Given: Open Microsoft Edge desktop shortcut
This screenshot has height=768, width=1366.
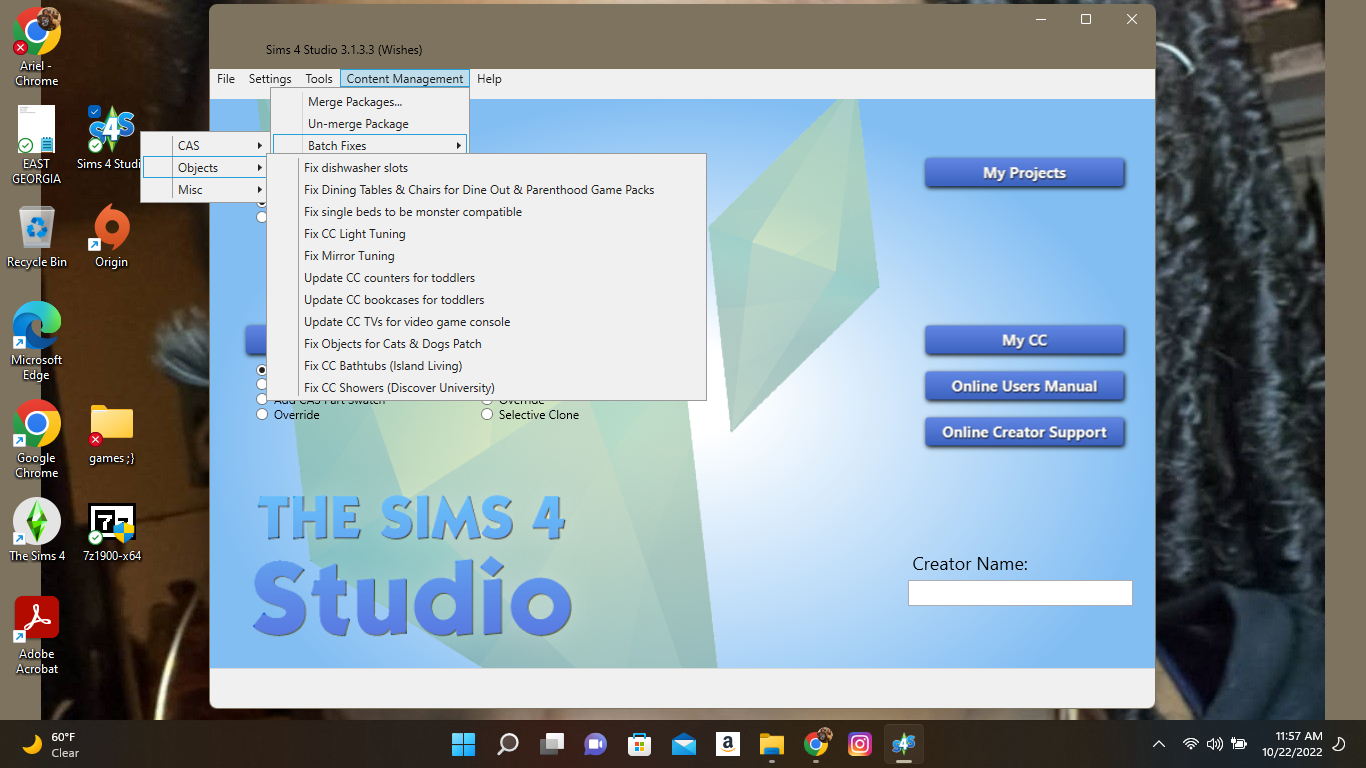Looking at the screenshot, I should [37, 341].
